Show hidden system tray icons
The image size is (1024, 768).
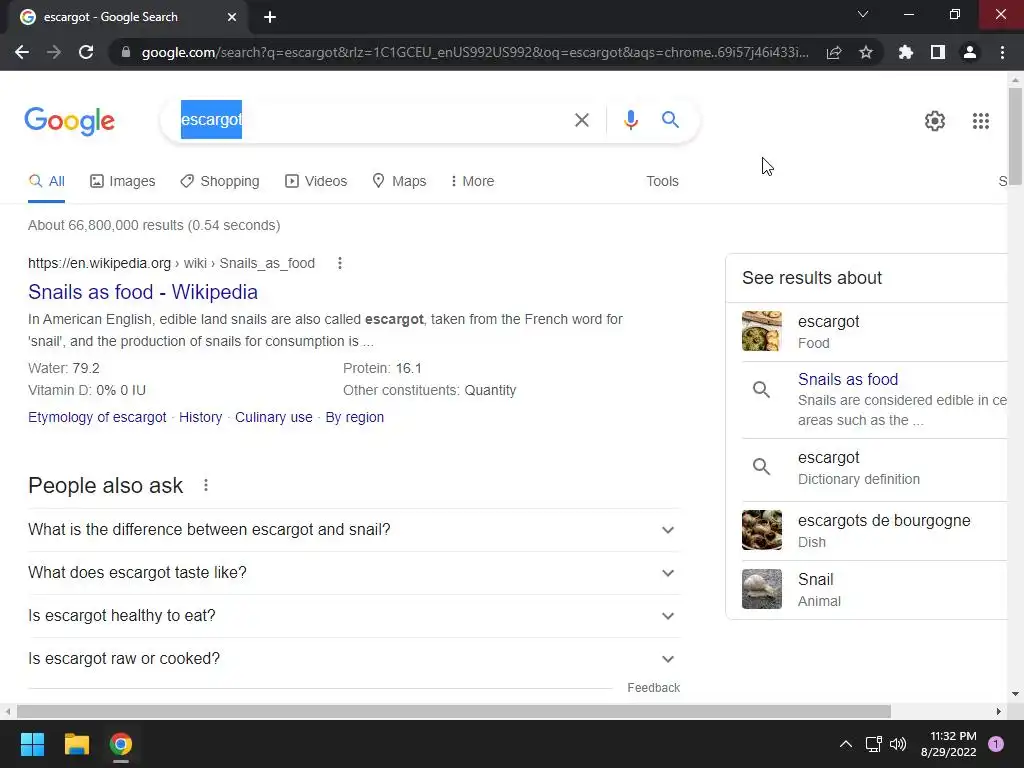pyautogui.click(x=845, y=744)
